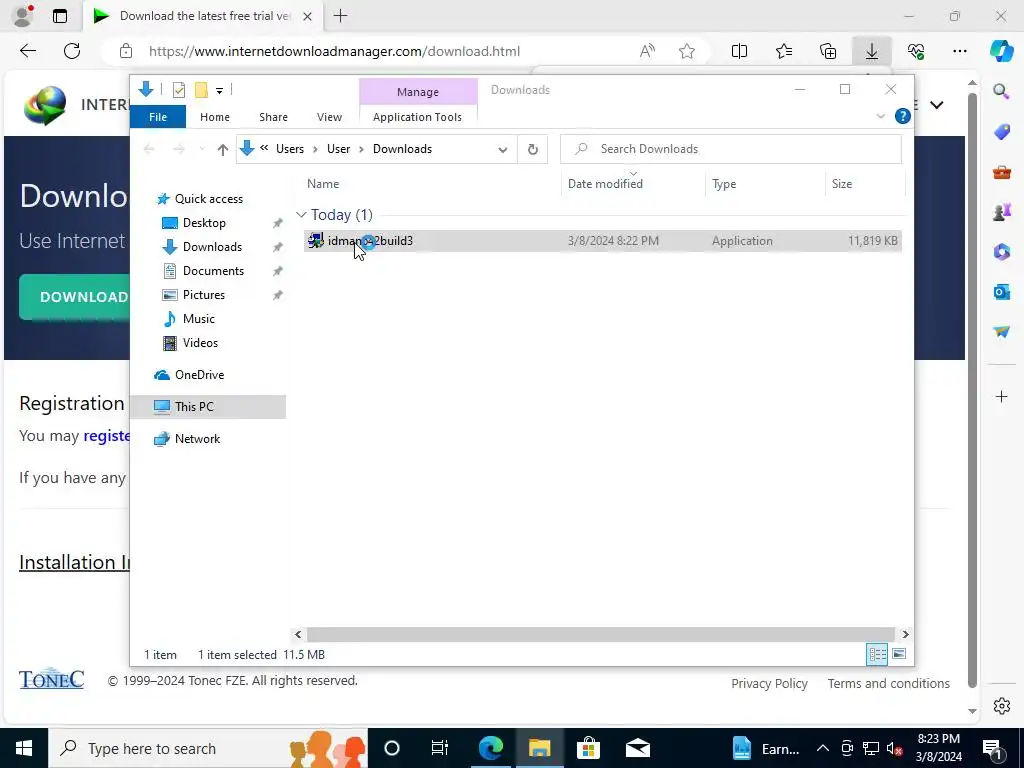This screenshot has width=1024, height=768.
Task: Switch to the Home ribbon tab
Action: (x=215, y=117)
